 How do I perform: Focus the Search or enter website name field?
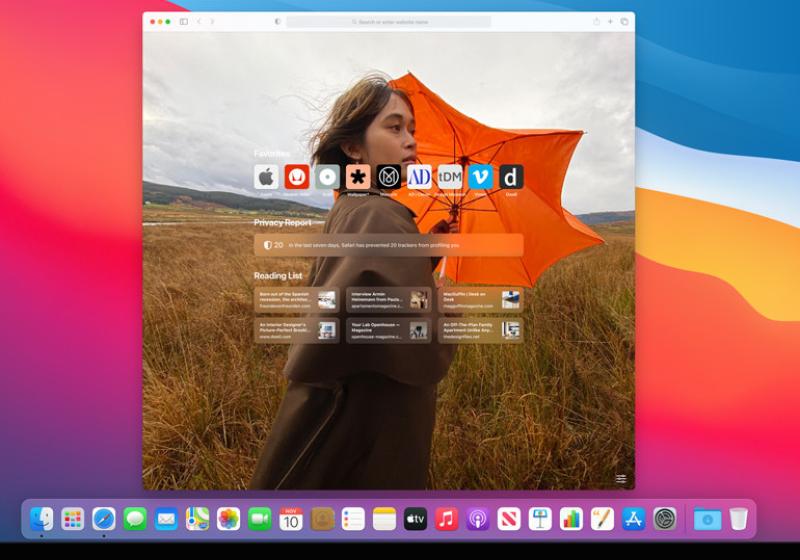(x=389, y=22)
